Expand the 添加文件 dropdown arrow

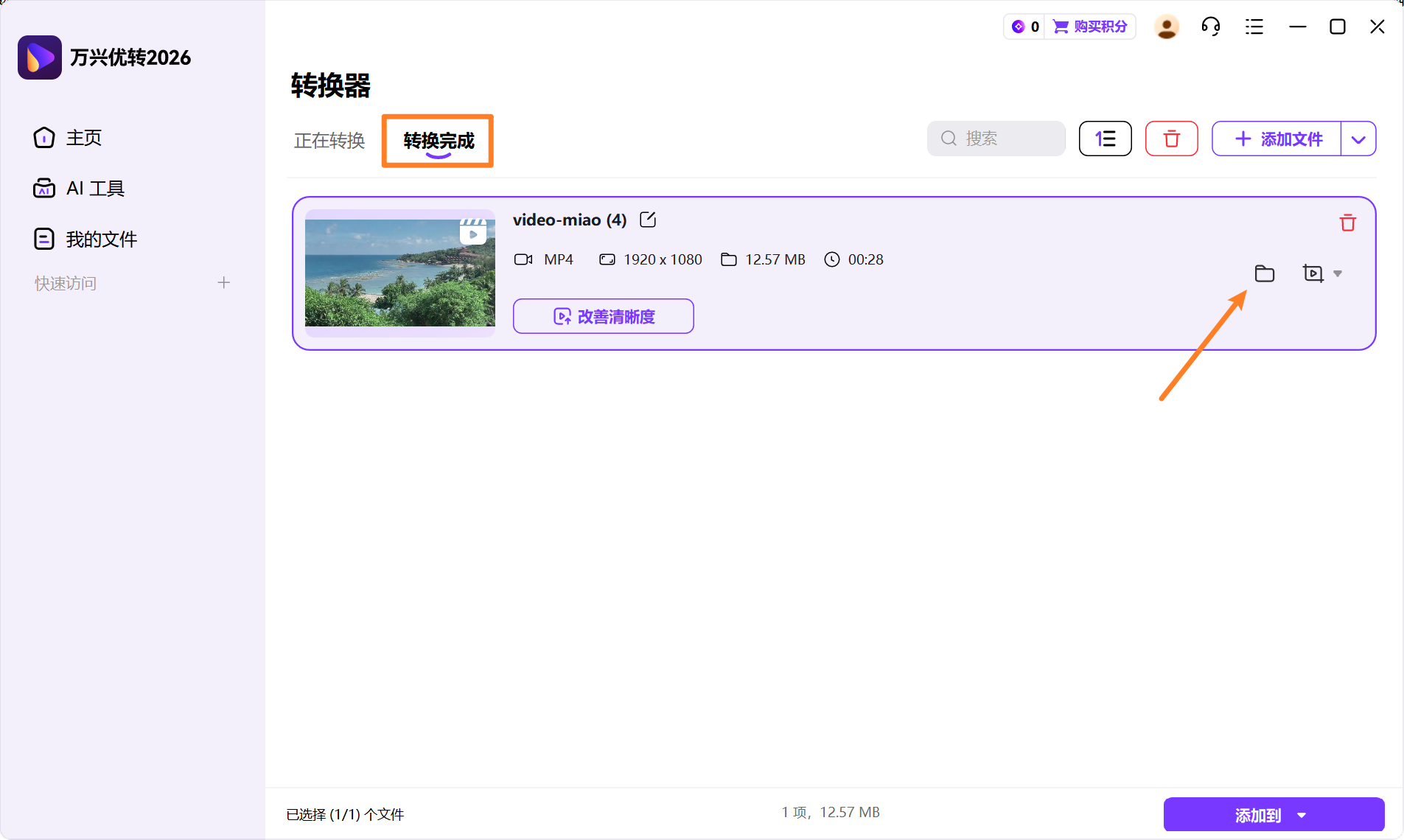click(x=1359, y=139)
